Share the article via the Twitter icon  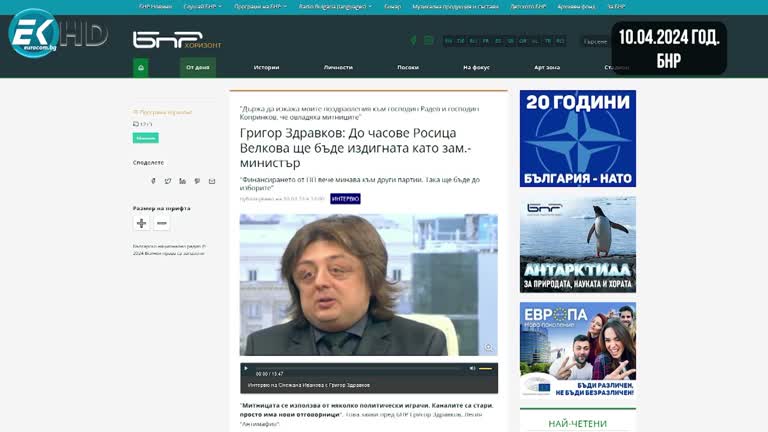click(x=168, y=181)
